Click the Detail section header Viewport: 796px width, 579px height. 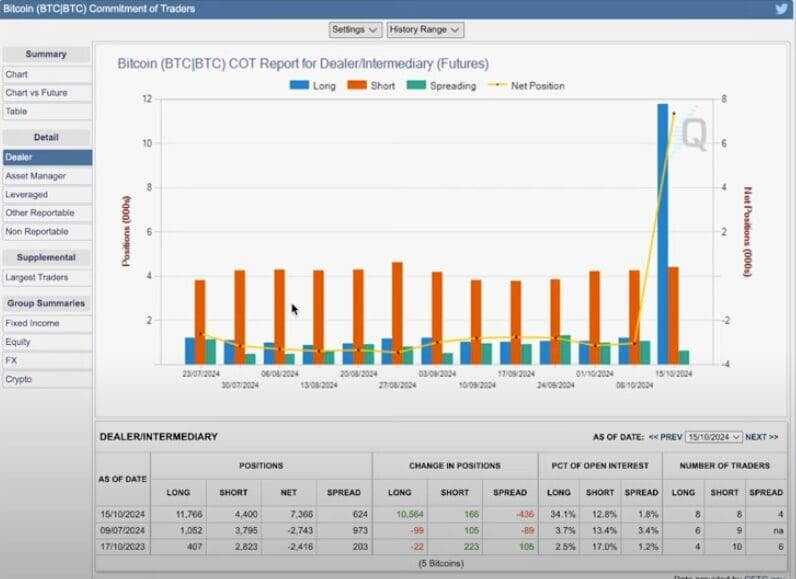click(x=46, y=138)
